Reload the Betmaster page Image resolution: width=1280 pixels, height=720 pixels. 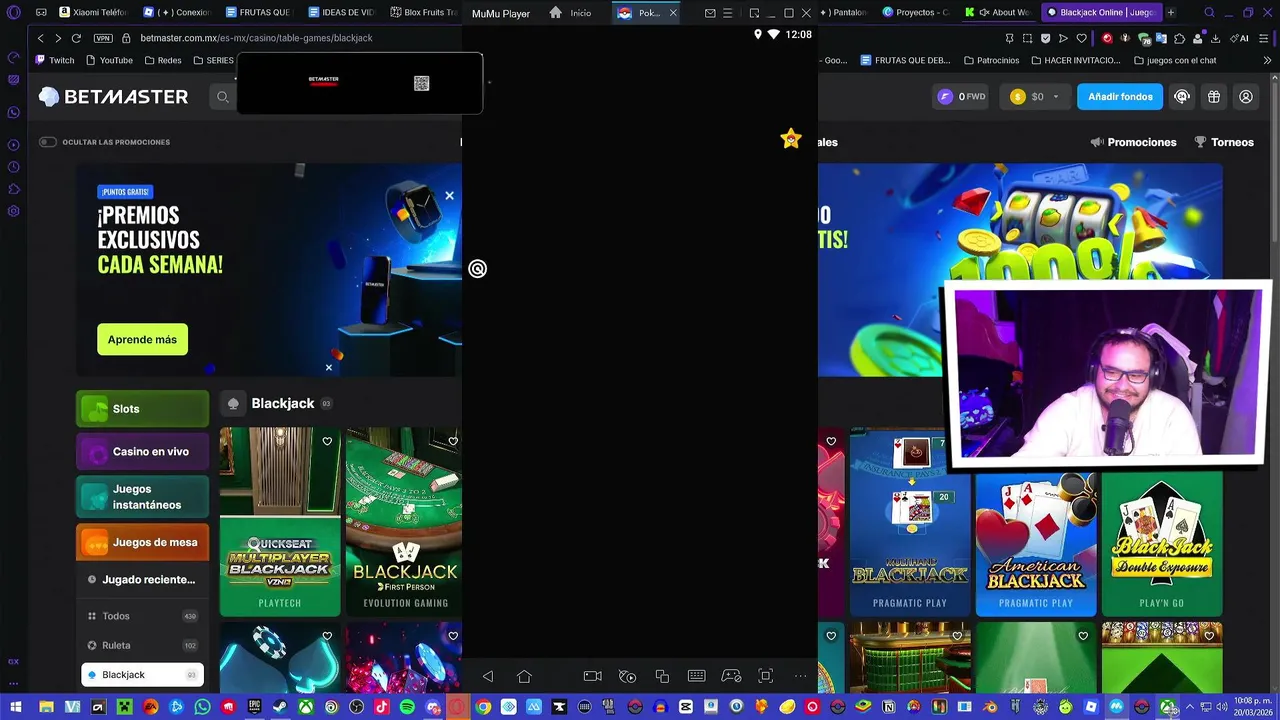(76, 38)
